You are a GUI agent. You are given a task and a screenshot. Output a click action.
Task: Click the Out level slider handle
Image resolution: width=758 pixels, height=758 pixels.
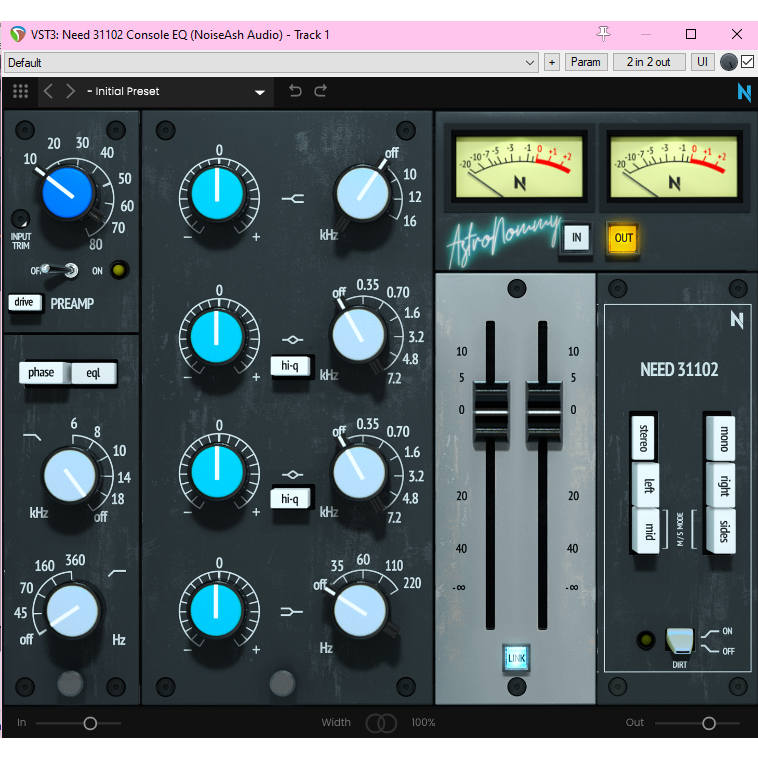pyautogui.click(x=709, y=723)
